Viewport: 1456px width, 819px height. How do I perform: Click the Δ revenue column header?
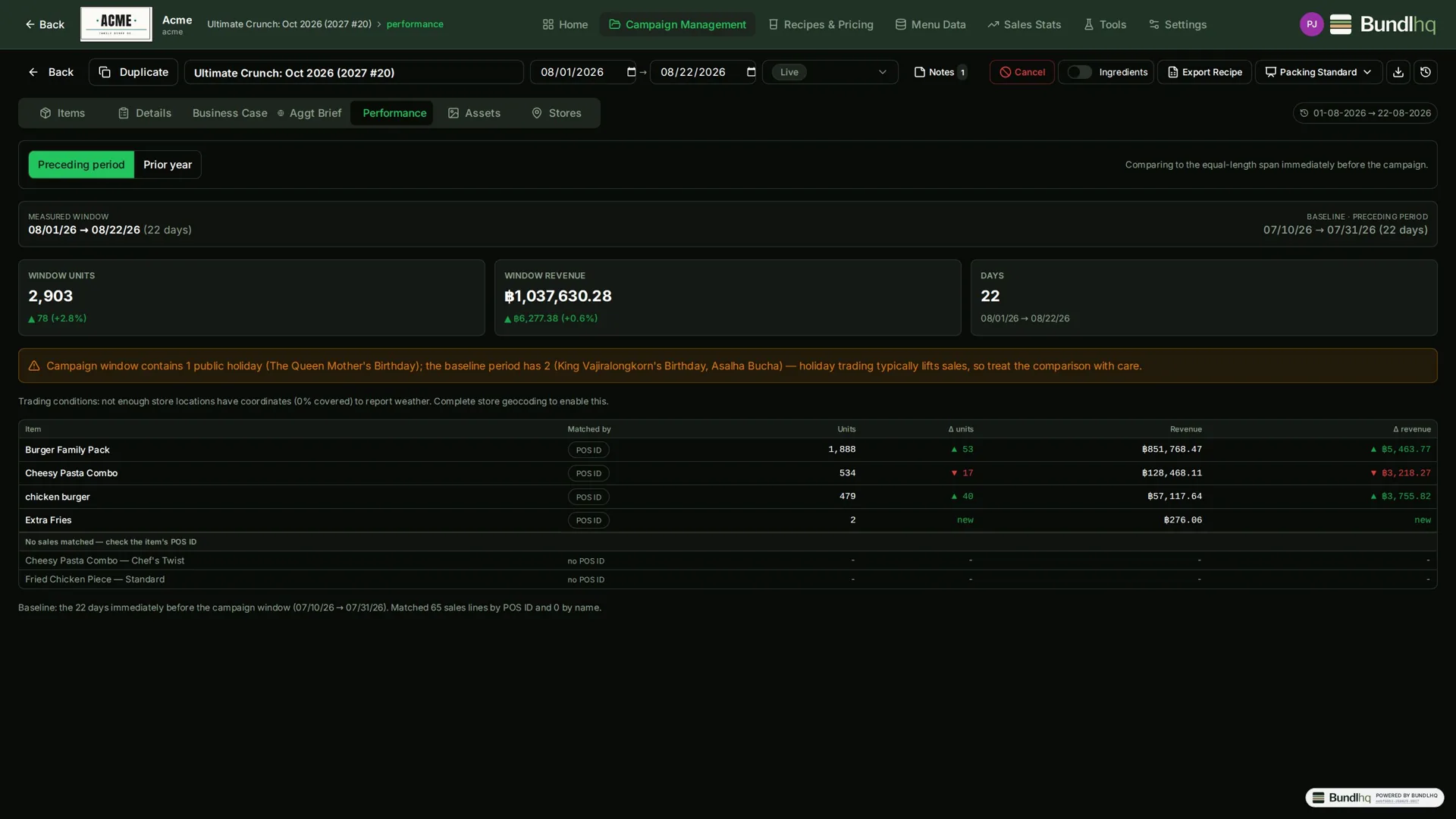(x=1411, y=429)
